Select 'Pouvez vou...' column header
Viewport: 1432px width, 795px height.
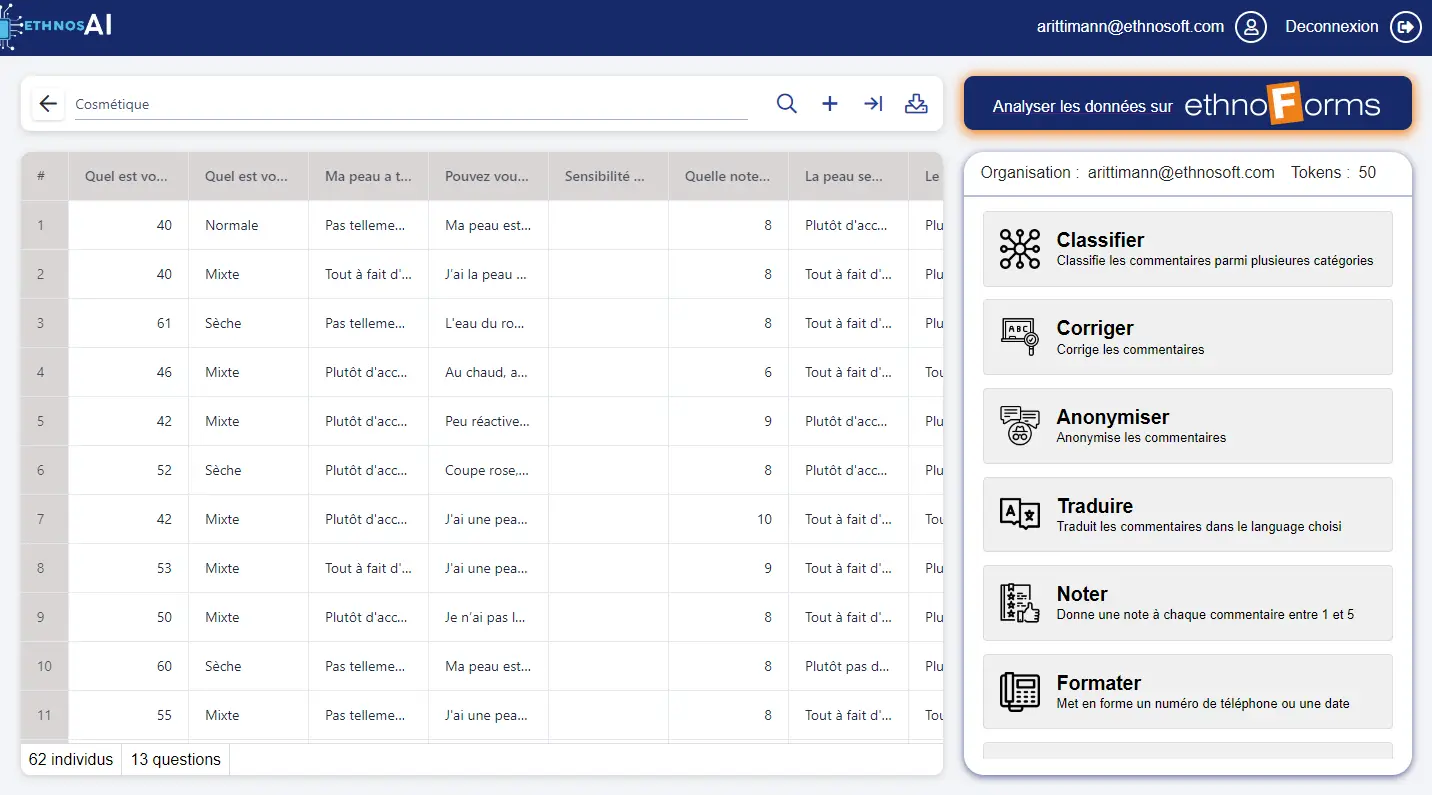click(x=488, y=176)
